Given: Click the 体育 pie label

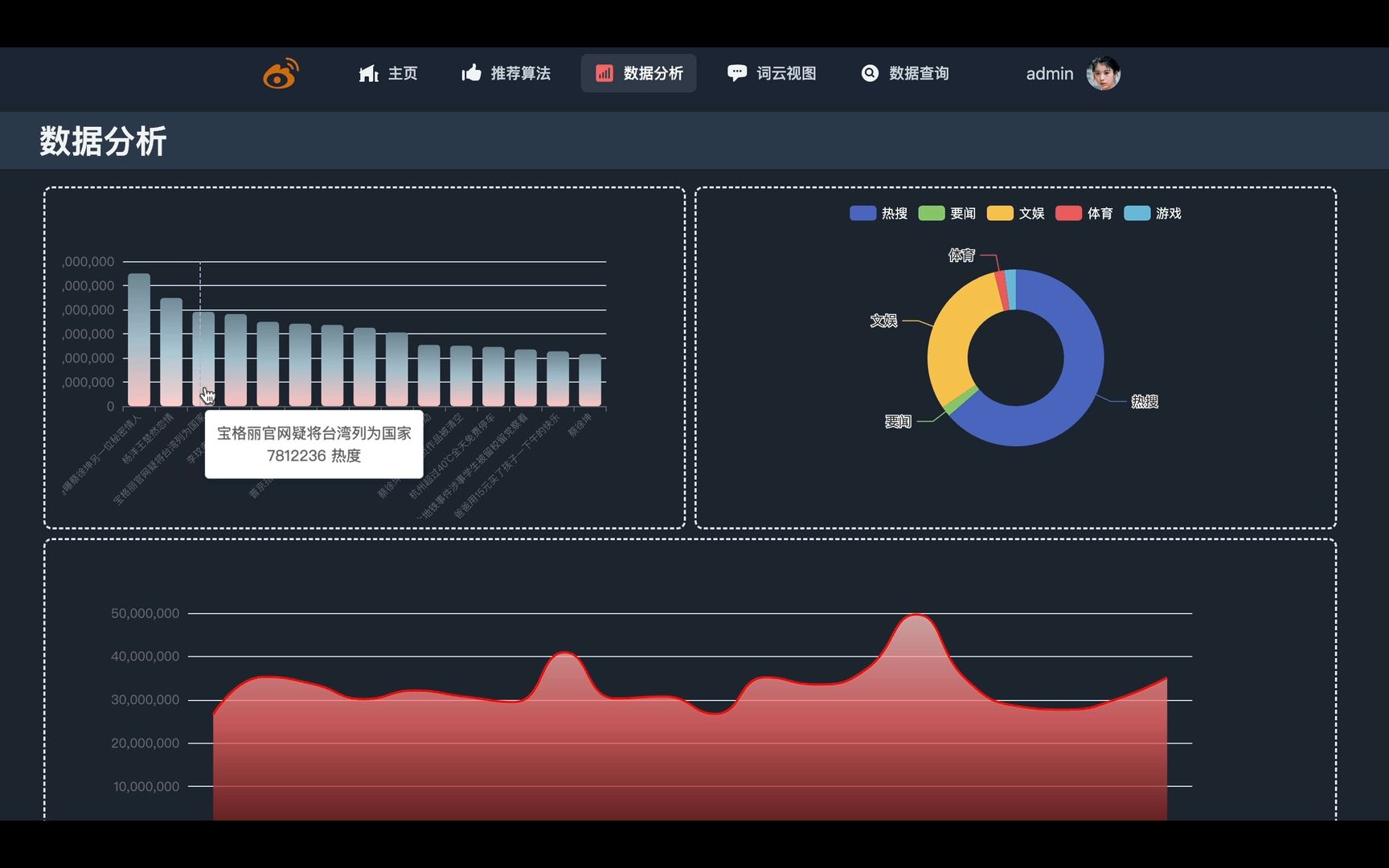Looking at the screenshot, I should pyautogui.click(x=961, y=255).
